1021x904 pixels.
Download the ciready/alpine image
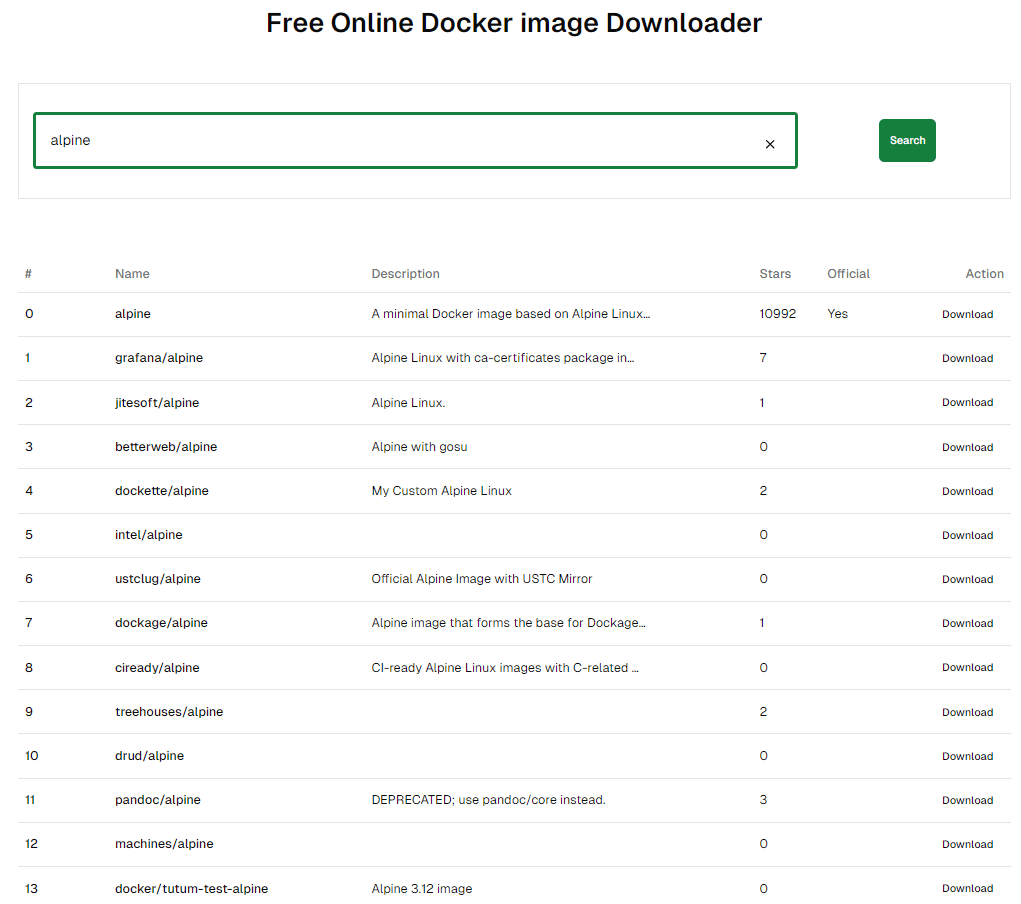tap(967, 667)
